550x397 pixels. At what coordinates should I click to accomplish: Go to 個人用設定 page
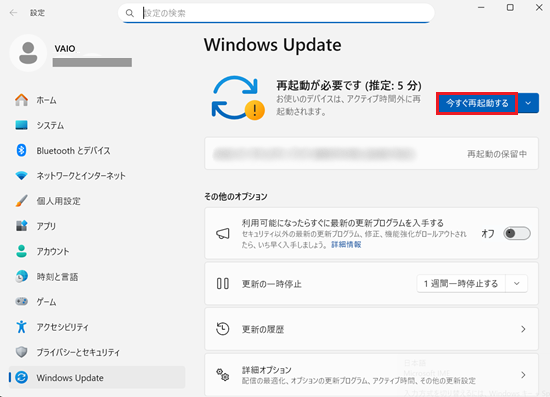(97, 201)
